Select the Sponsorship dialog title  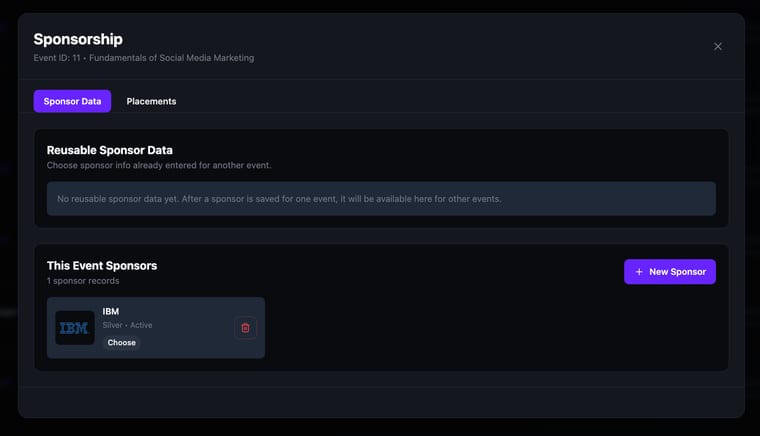point(78,39)
